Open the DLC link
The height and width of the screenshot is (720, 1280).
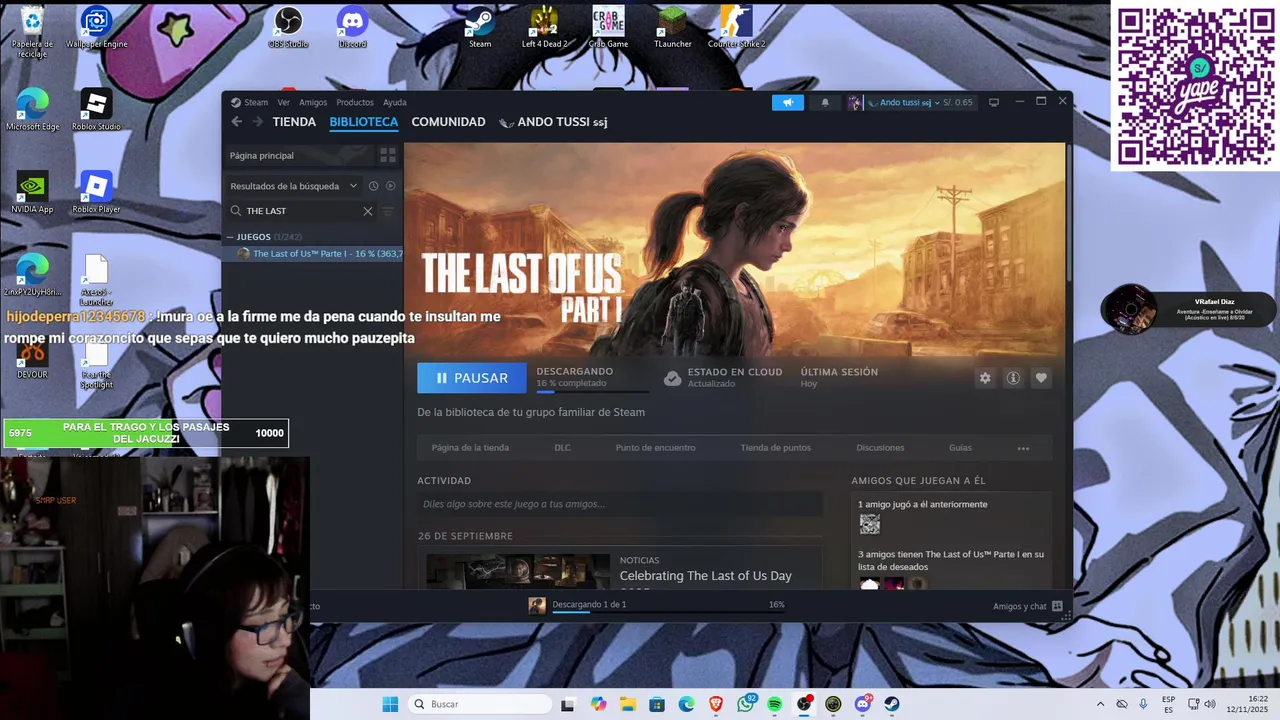coord(562,448)
